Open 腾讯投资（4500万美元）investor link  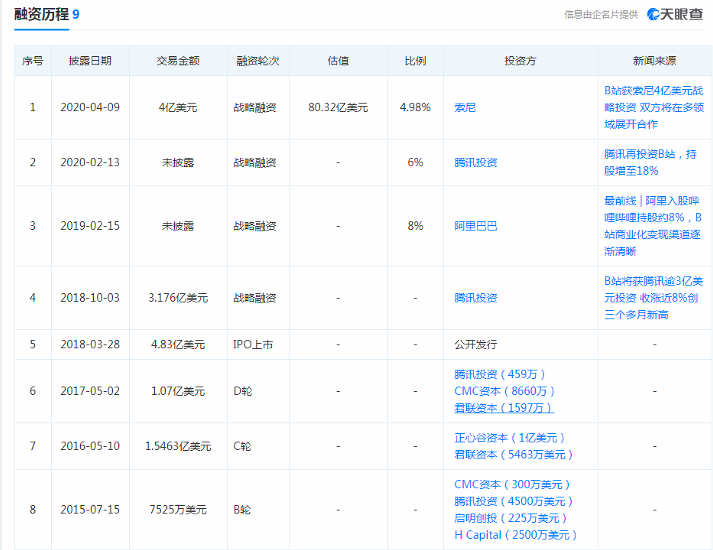pos(513,502)
